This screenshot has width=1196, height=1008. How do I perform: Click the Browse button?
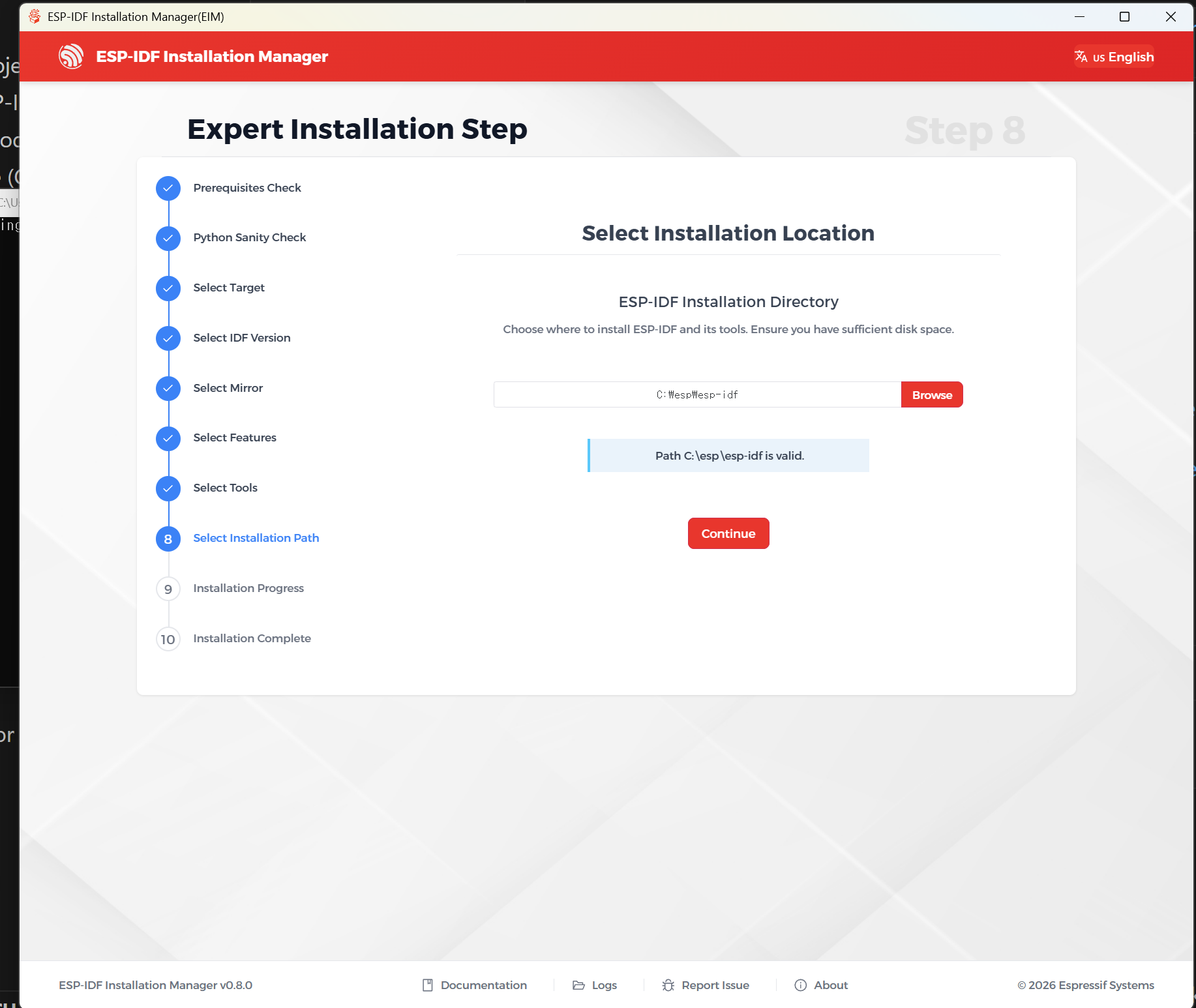[932, 394]
